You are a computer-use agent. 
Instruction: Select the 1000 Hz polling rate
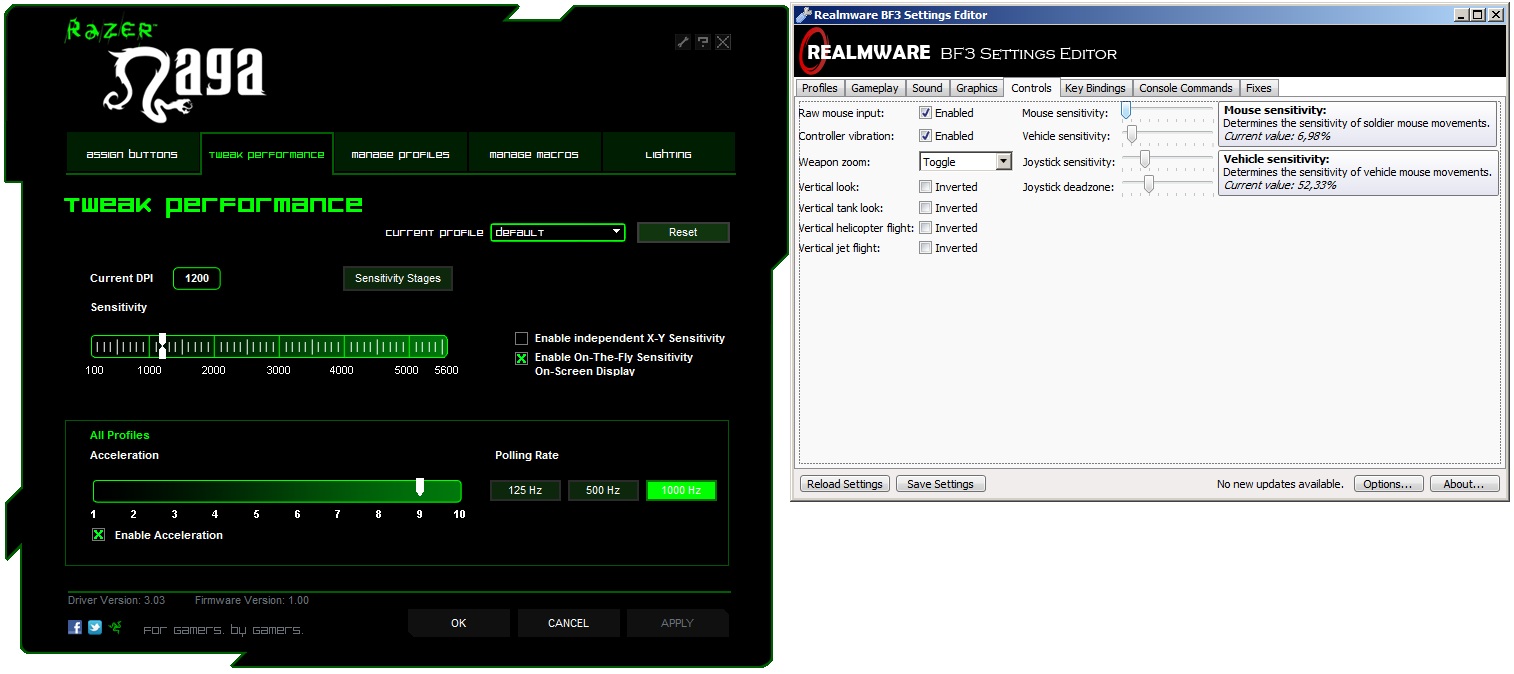681,490
